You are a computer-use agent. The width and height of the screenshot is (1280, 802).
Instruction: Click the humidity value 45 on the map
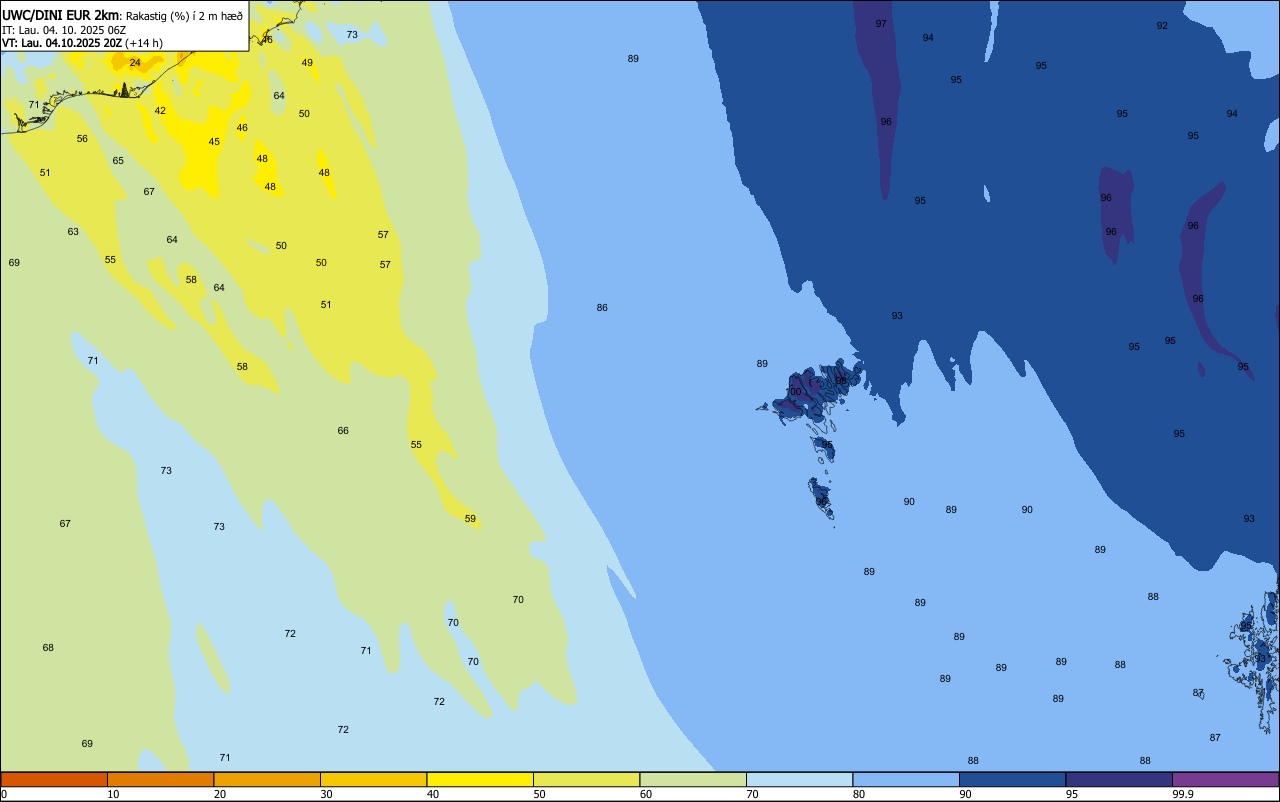click(214, 141)
